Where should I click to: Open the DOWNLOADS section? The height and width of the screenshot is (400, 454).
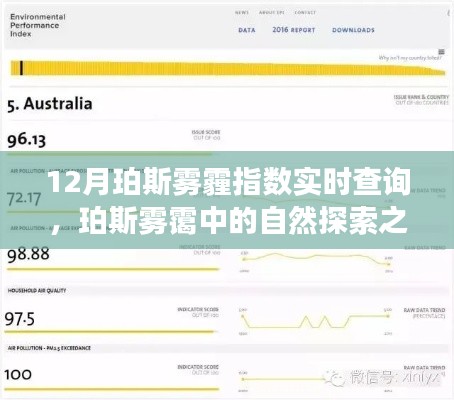353,30
